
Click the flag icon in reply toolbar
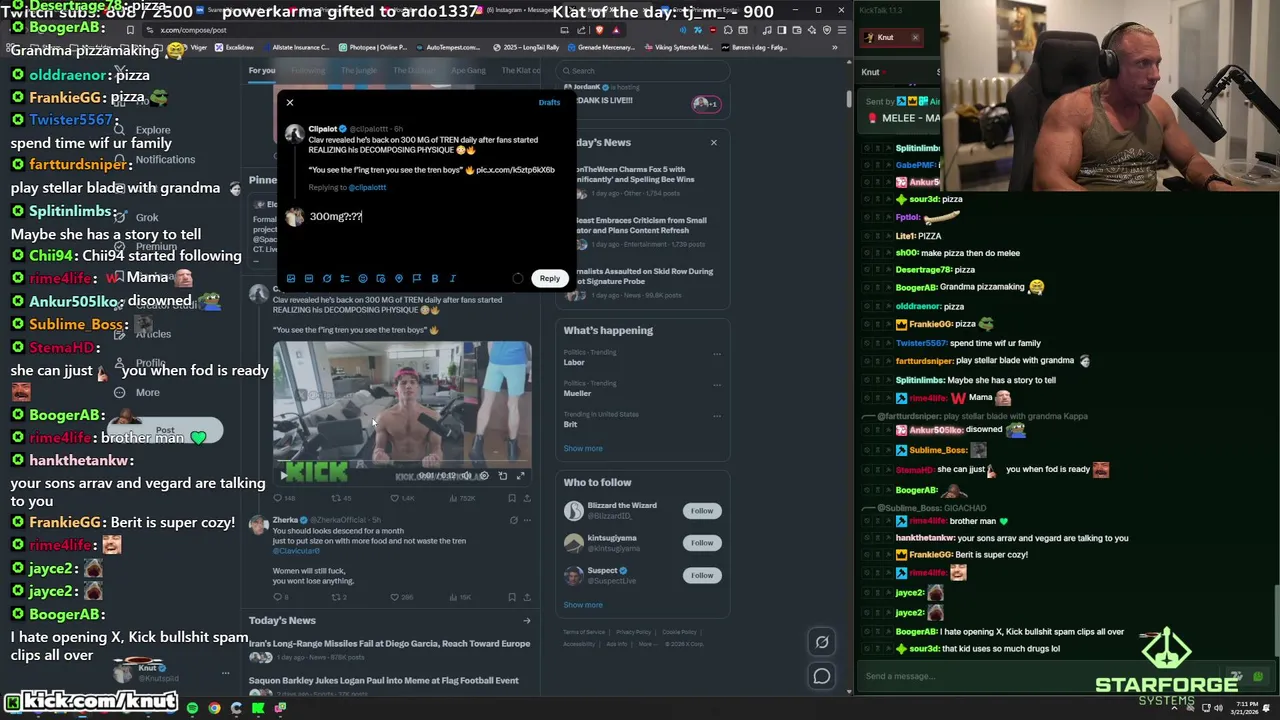(x=417, y=279)
